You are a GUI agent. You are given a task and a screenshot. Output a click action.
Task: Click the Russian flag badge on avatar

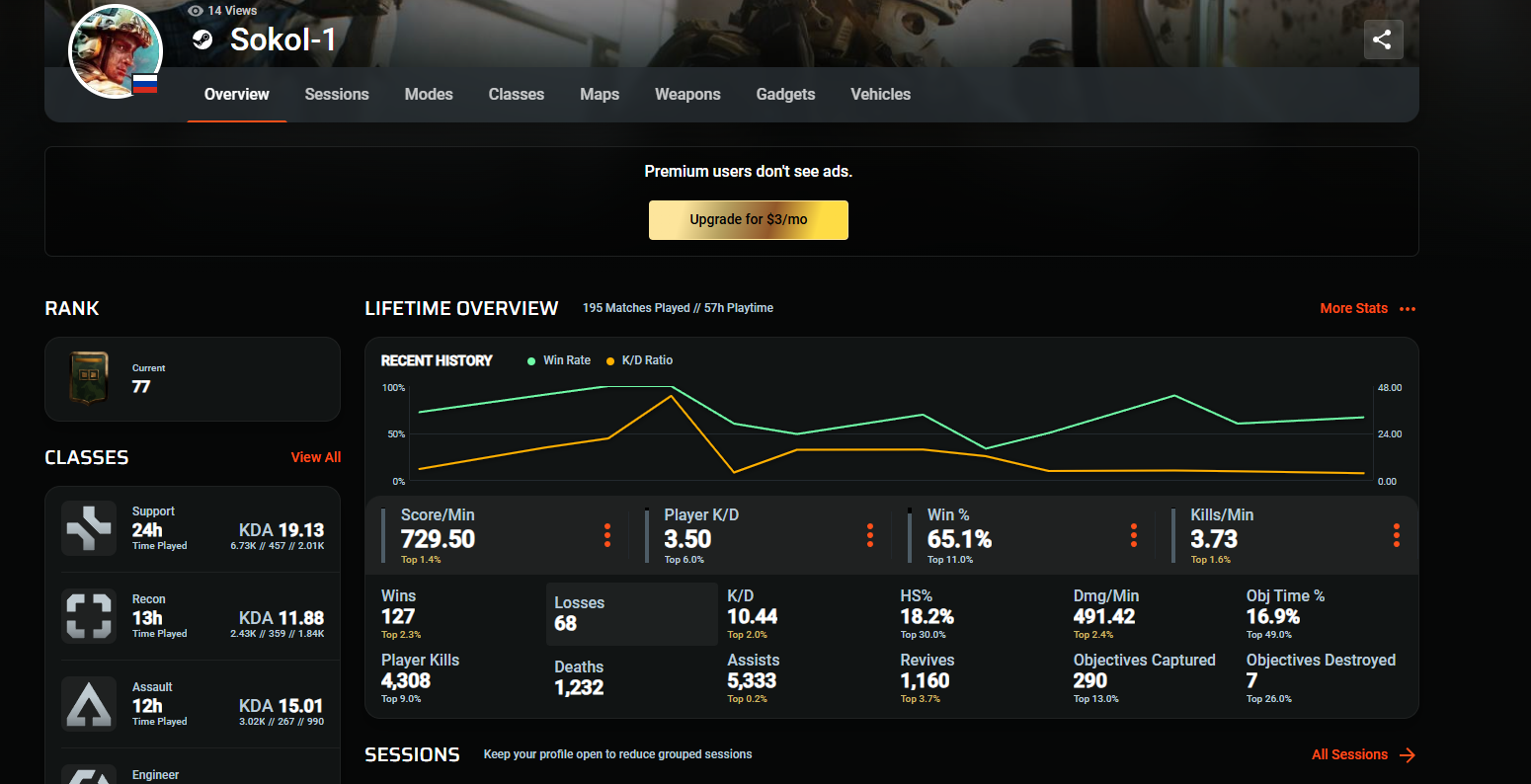coord(145,84)
